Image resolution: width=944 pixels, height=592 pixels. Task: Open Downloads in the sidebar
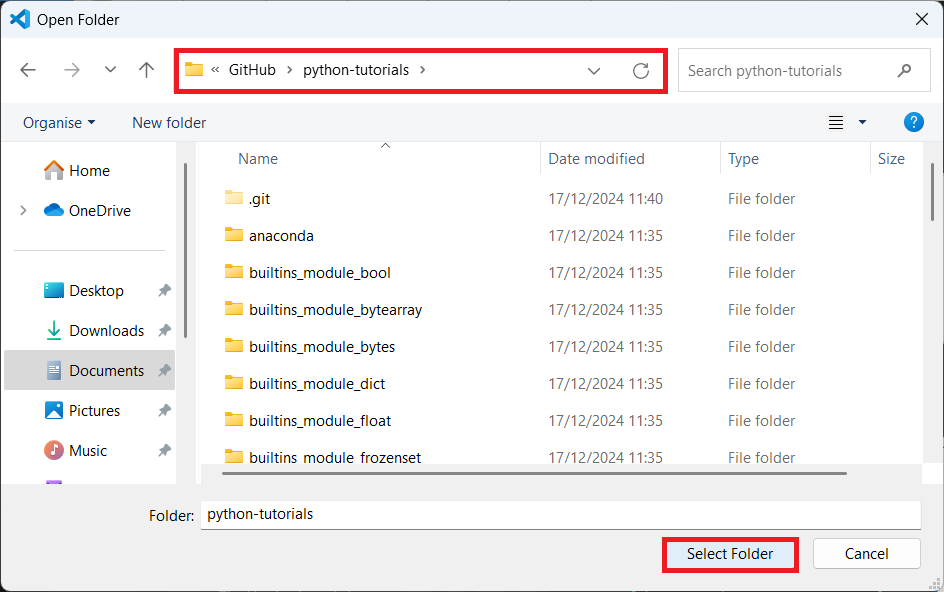tap(106, 331)
